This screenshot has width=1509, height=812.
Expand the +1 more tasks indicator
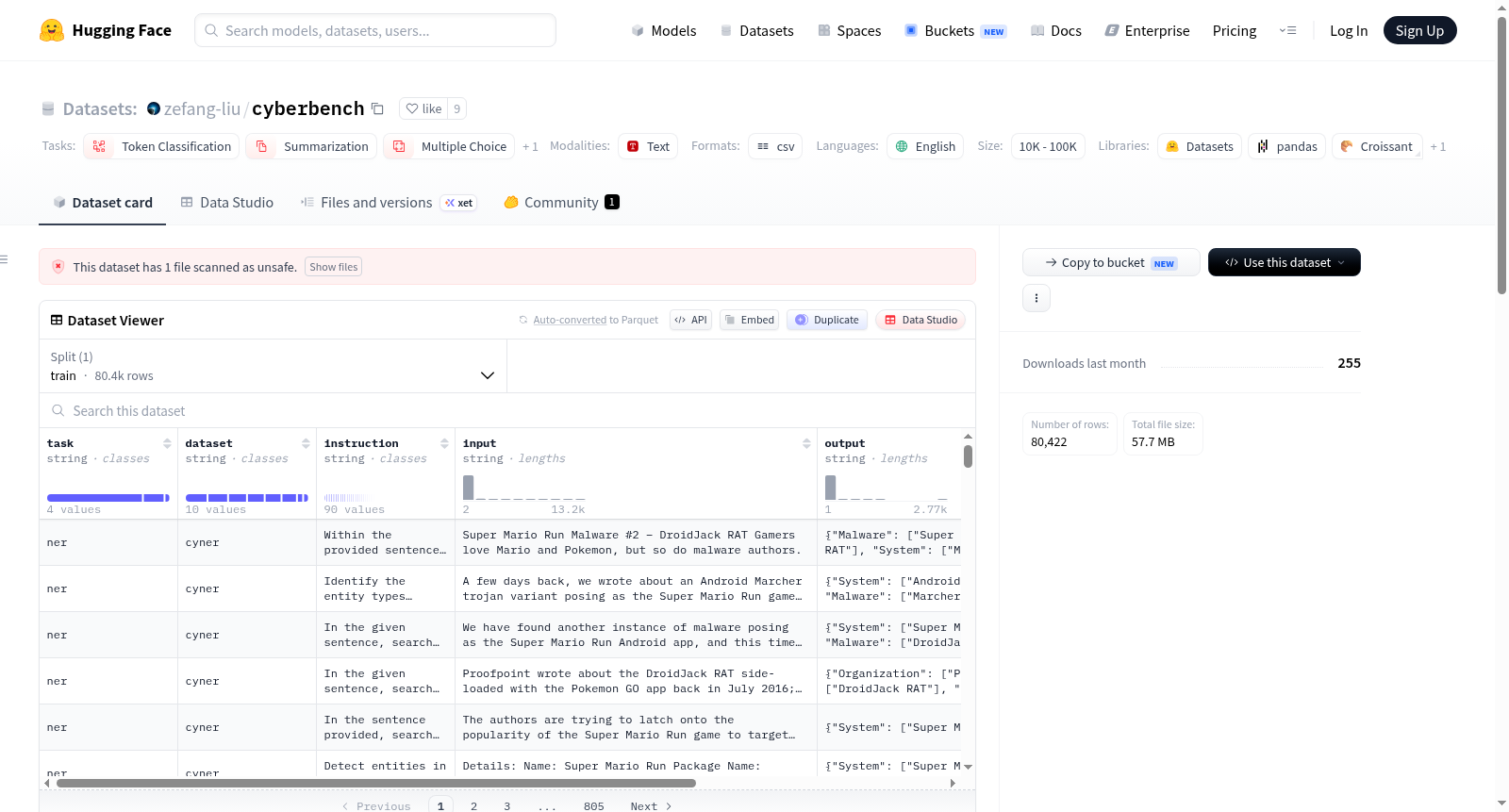click(530, 146)
